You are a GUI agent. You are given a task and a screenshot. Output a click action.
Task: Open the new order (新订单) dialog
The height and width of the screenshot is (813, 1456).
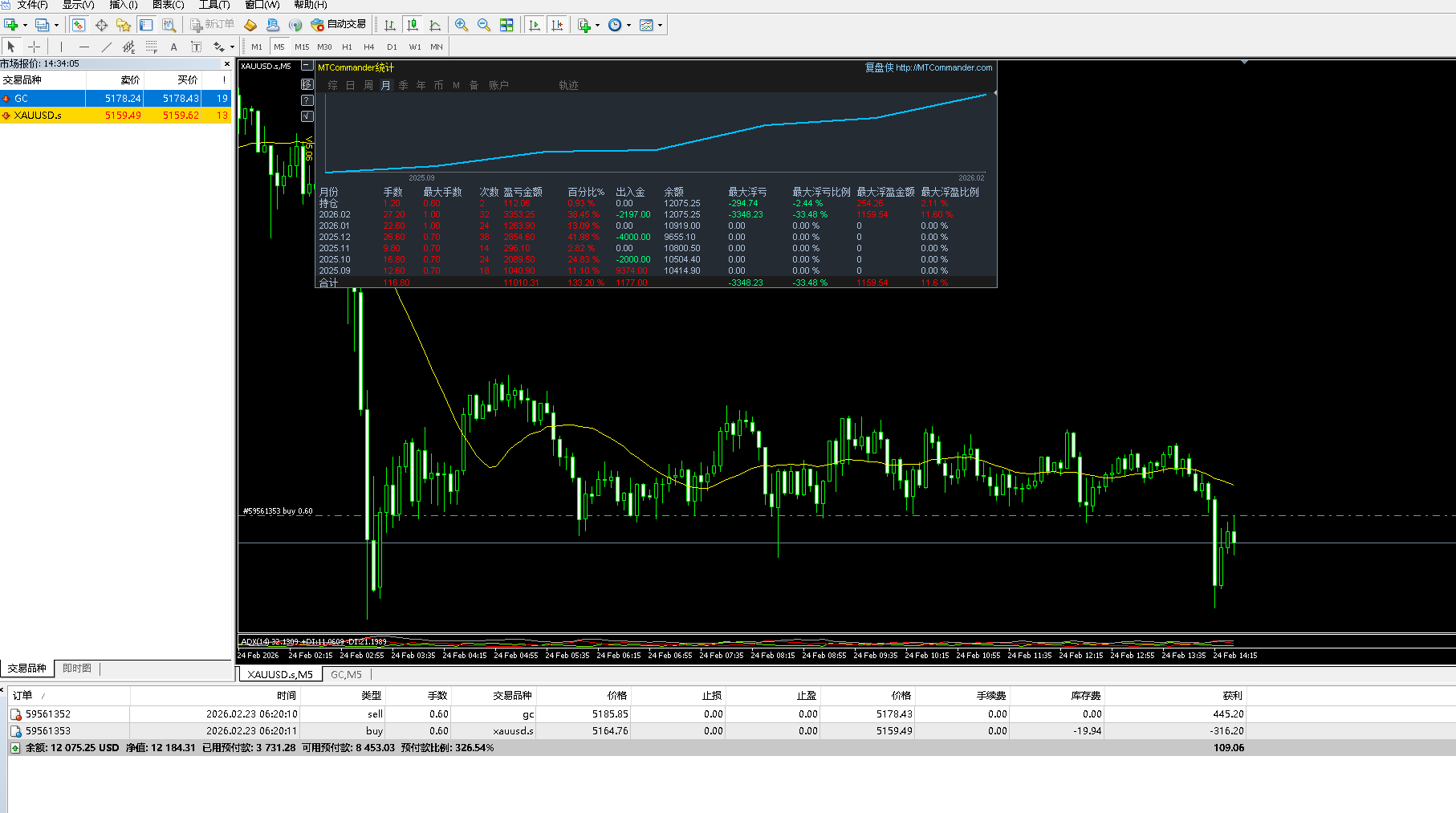point(213,25)
